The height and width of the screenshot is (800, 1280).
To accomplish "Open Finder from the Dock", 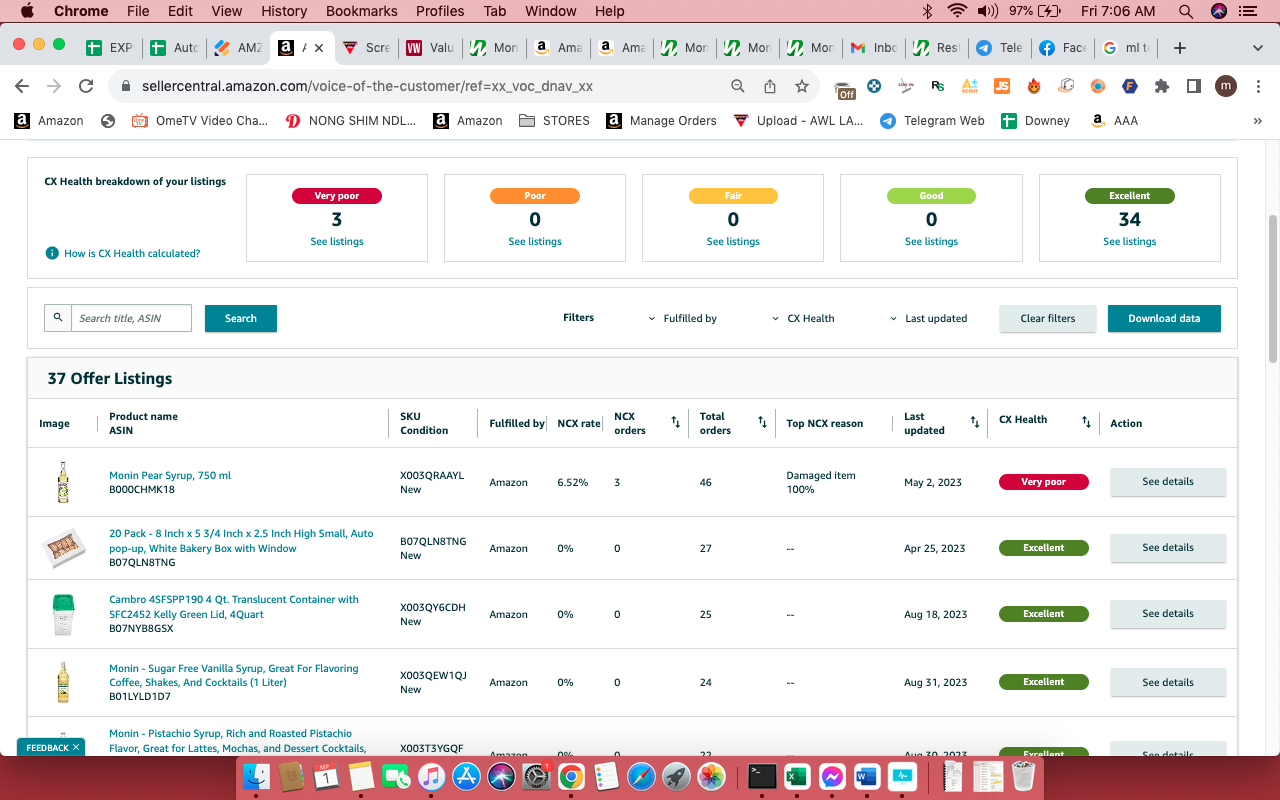I will [257, 776].
